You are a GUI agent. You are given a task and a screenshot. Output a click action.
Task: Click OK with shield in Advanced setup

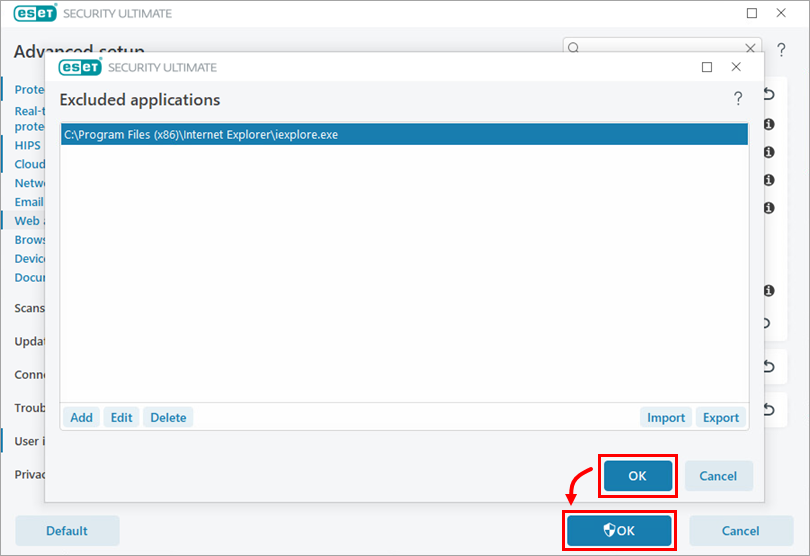619,531
